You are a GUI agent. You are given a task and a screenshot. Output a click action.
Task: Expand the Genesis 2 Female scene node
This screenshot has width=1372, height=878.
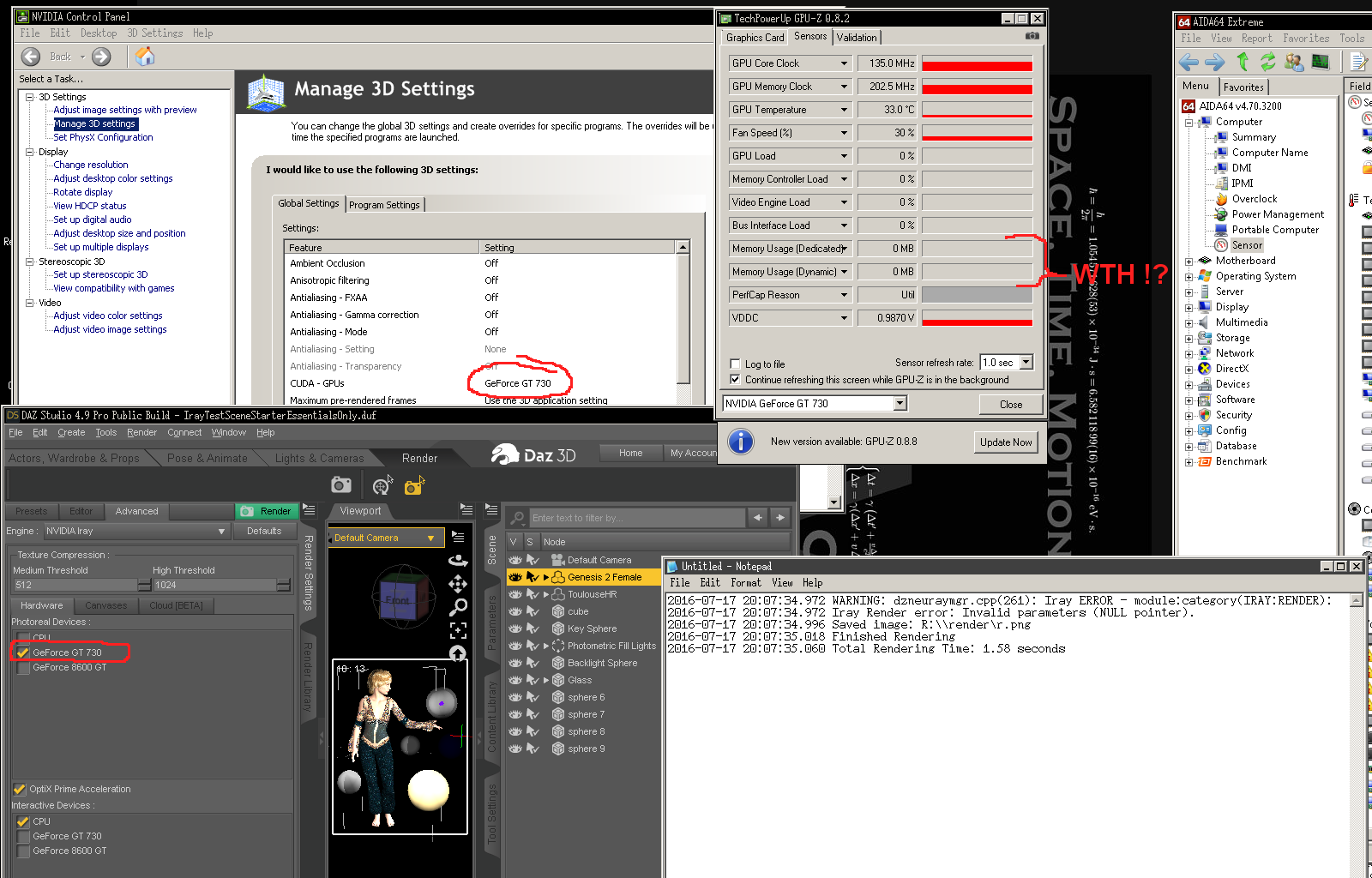pyautogui.click(x=546, y=577)
